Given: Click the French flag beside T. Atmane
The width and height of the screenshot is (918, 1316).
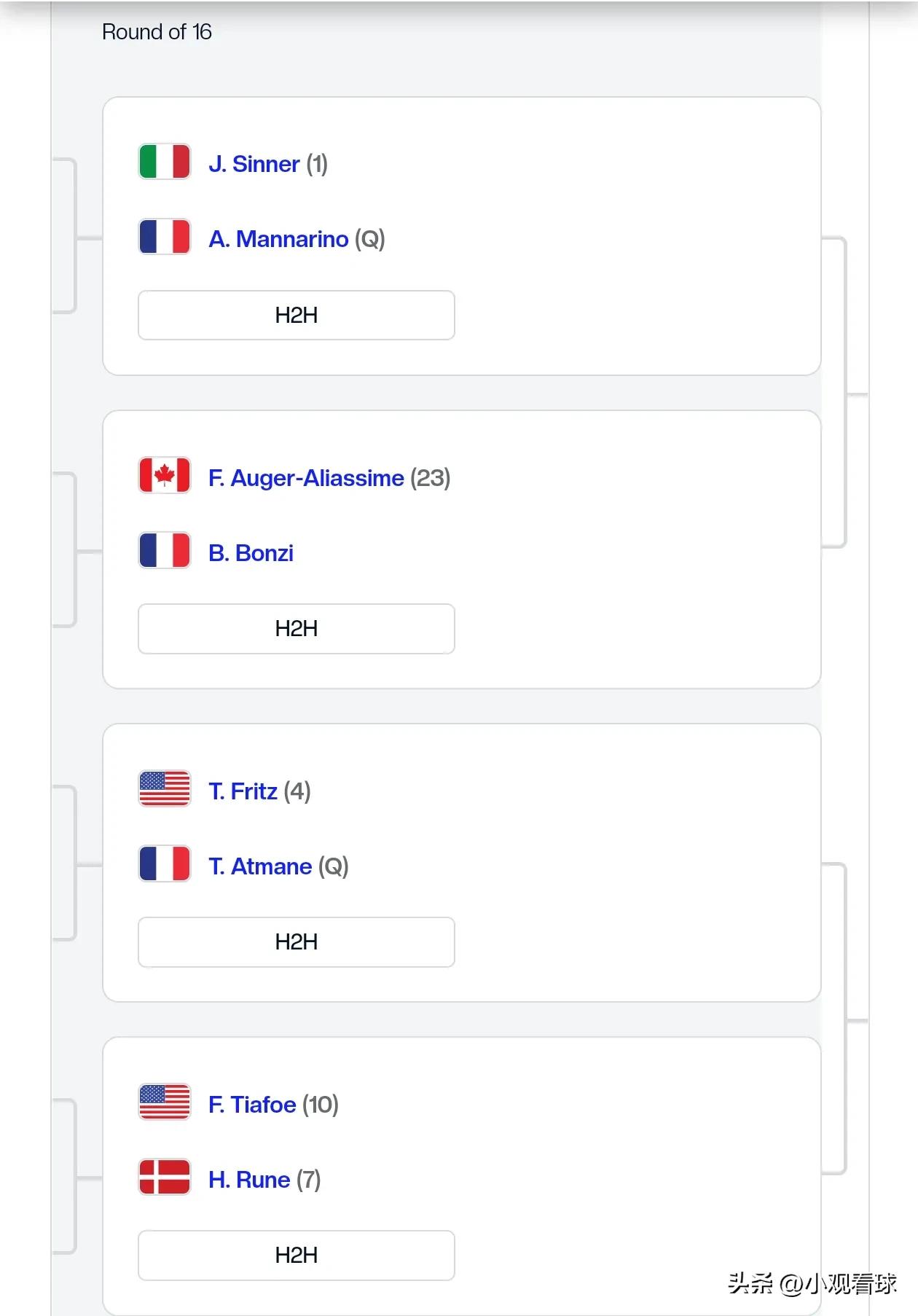Looking at the screenshot, I should click(x=165, y=864).
